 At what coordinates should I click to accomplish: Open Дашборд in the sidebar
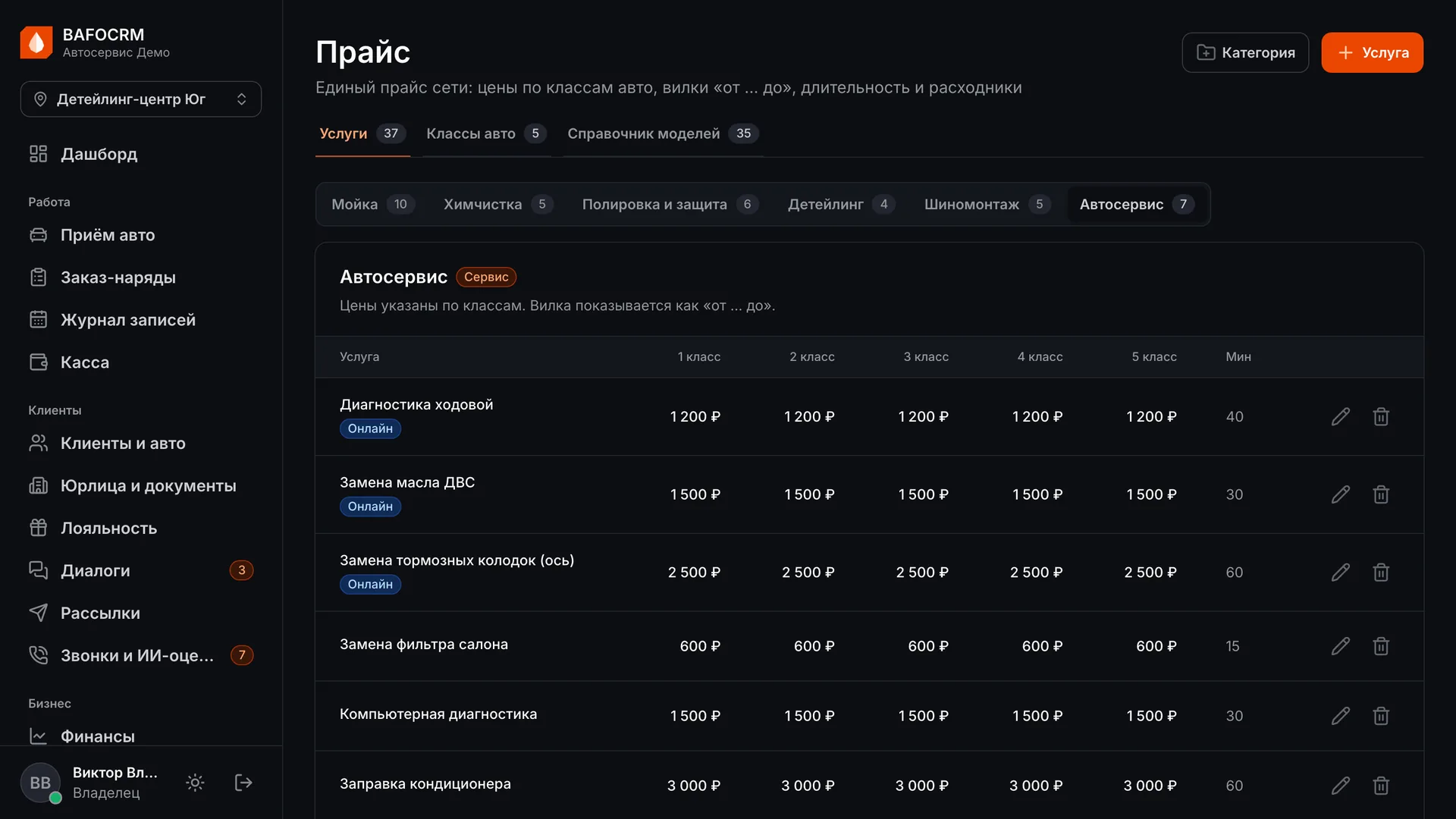click(x=141, y=154)
